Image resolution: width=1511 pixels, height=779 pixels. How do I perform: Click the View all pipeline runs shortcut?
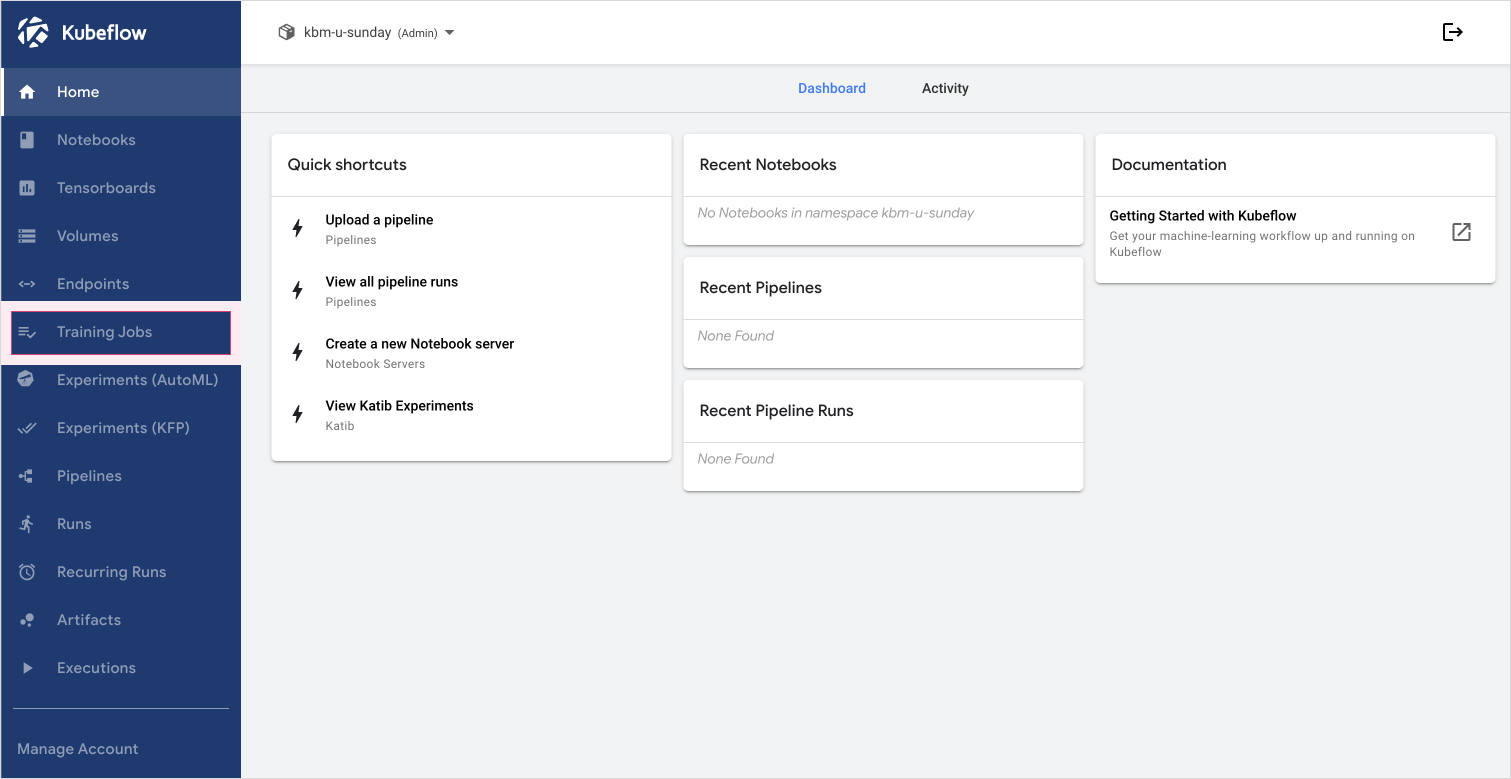click(471, 291)
